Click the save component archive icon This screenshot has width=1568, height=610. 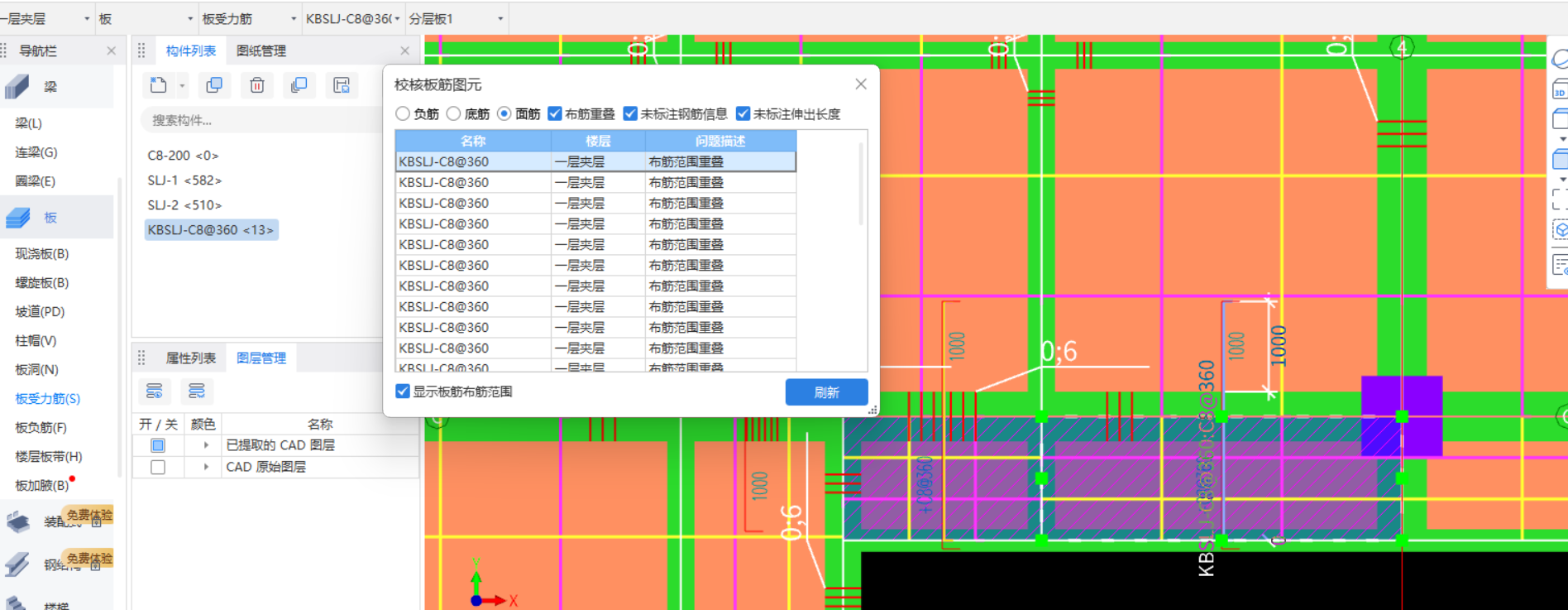pos(342,84)
